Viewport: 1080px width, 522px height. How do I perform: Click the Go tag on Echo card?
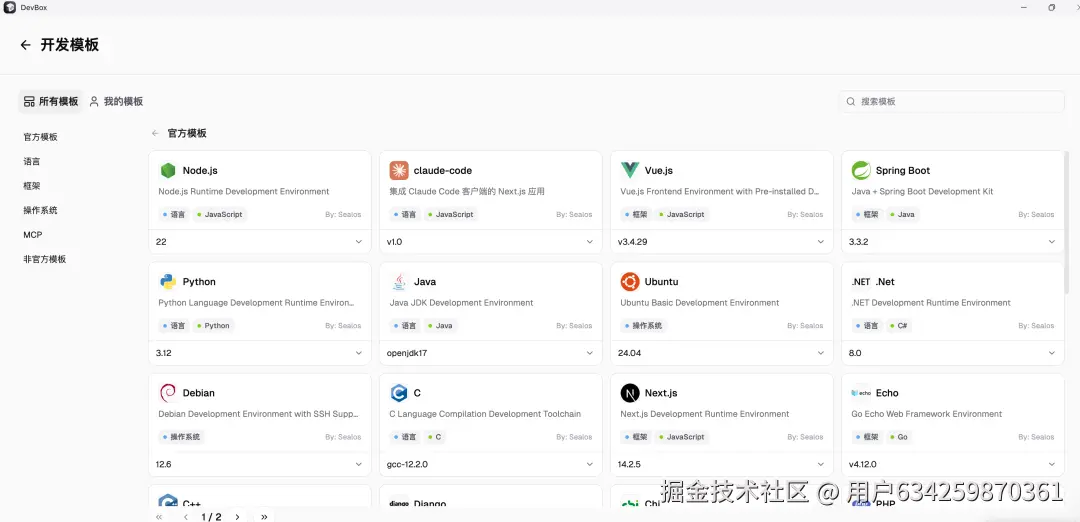(899, 437)
